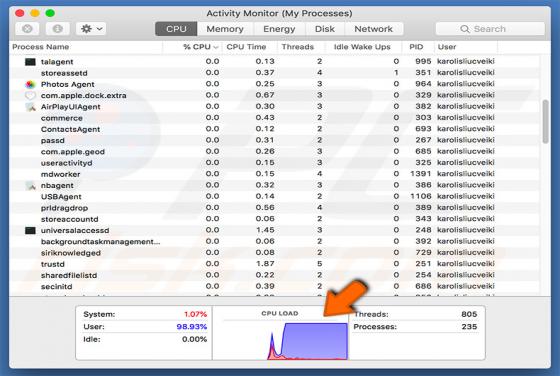Click PID 1391 in mdworker row
Screen dimensions: 560x376
coord(420,174)
